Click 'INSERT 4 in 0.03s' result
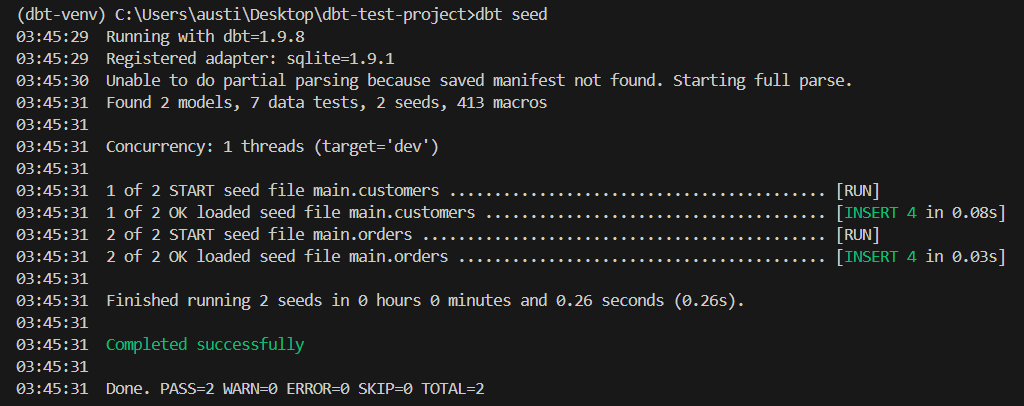Viewport: 1024px width, 406px height. click(x=921, y=257)
